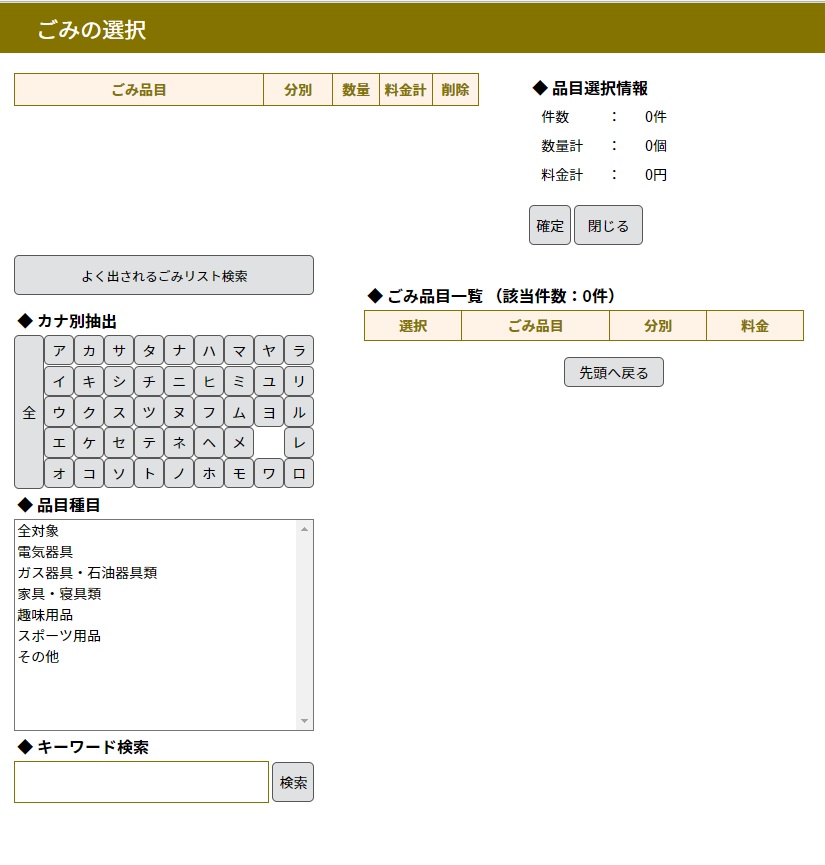Filter by kana ハ
Screen dimensions: 825x865
[x=209, y=350]
